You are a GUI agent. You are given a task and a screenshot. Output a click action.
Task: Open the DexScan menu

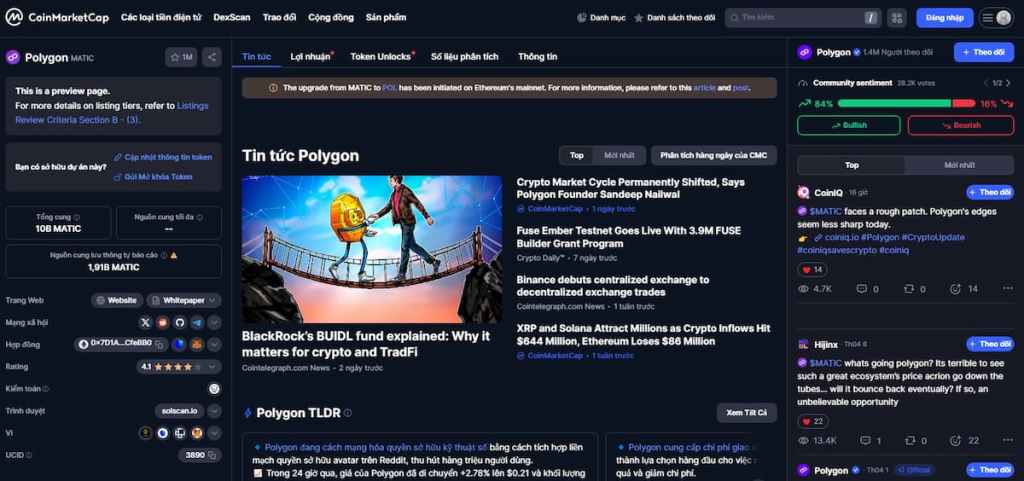pyautogui.click(x=232, y=18)
